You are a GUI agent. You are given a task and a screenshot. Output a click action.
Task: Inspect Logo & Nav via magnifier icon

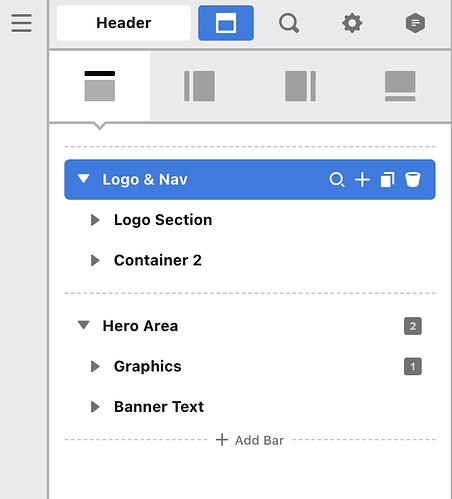pos(337,180)
